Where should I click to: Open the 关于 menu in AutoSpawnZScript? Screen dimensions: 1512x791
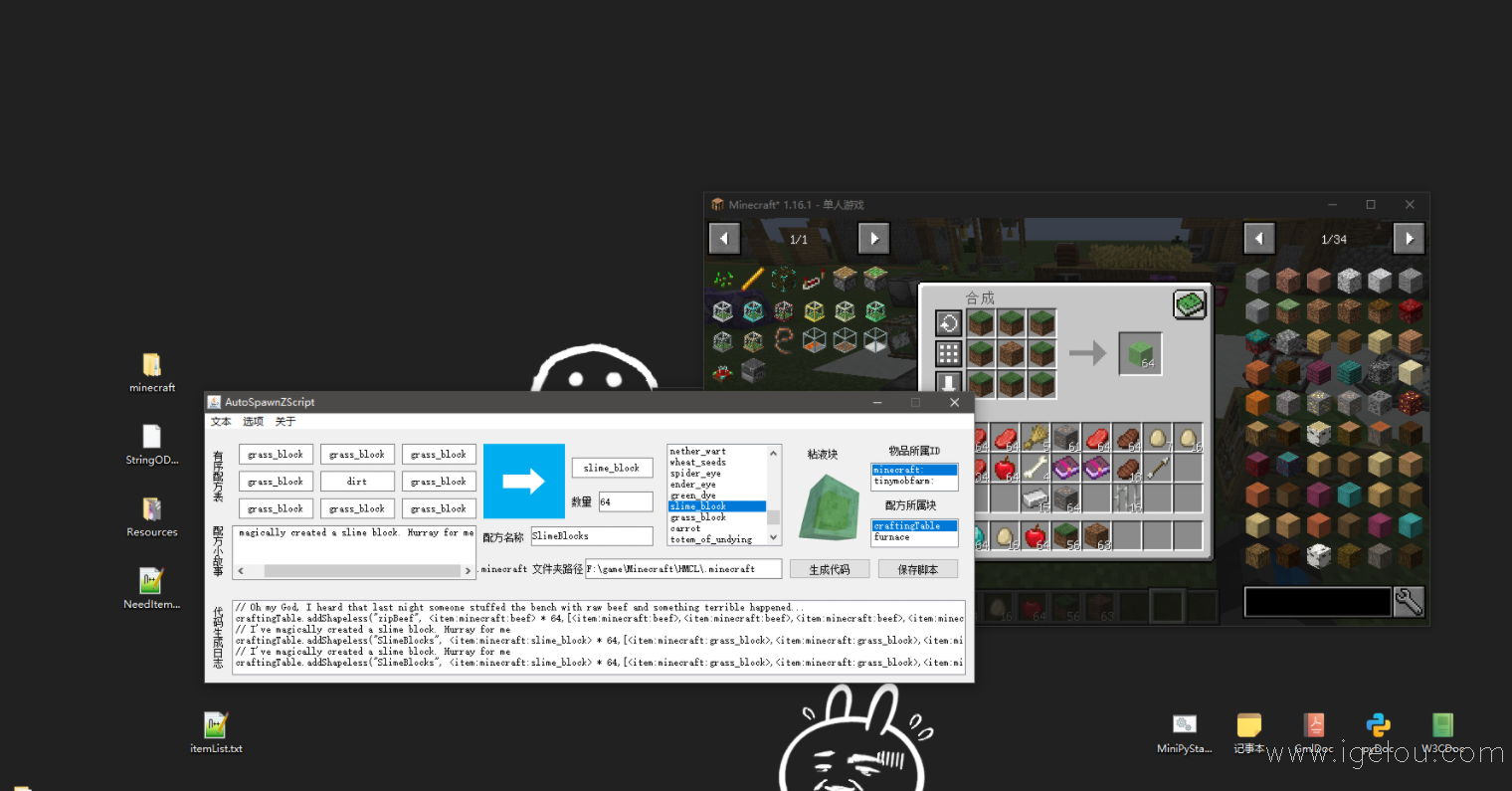tap(285, 422)
